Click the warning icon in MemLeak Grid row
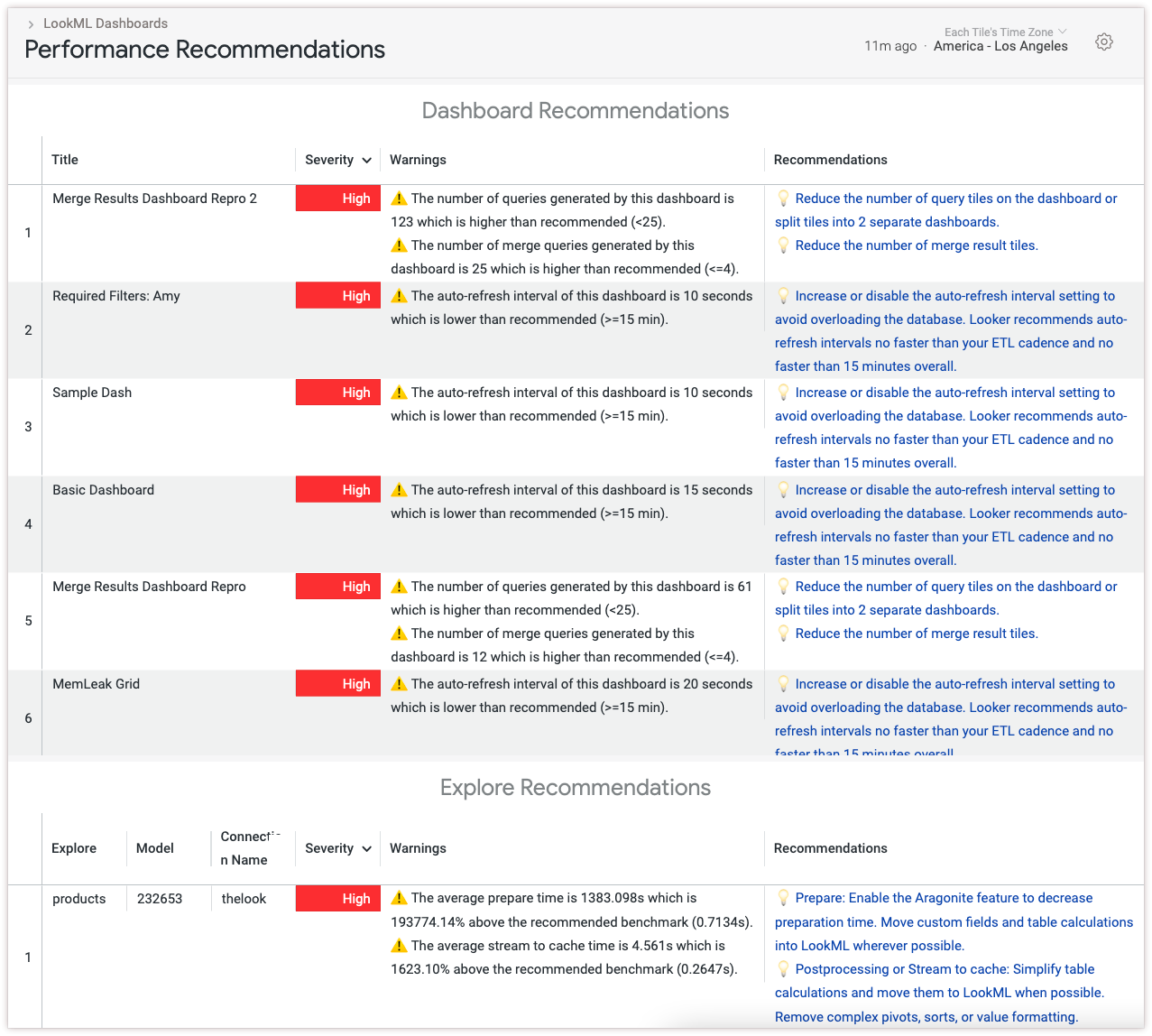 [399, 684]
